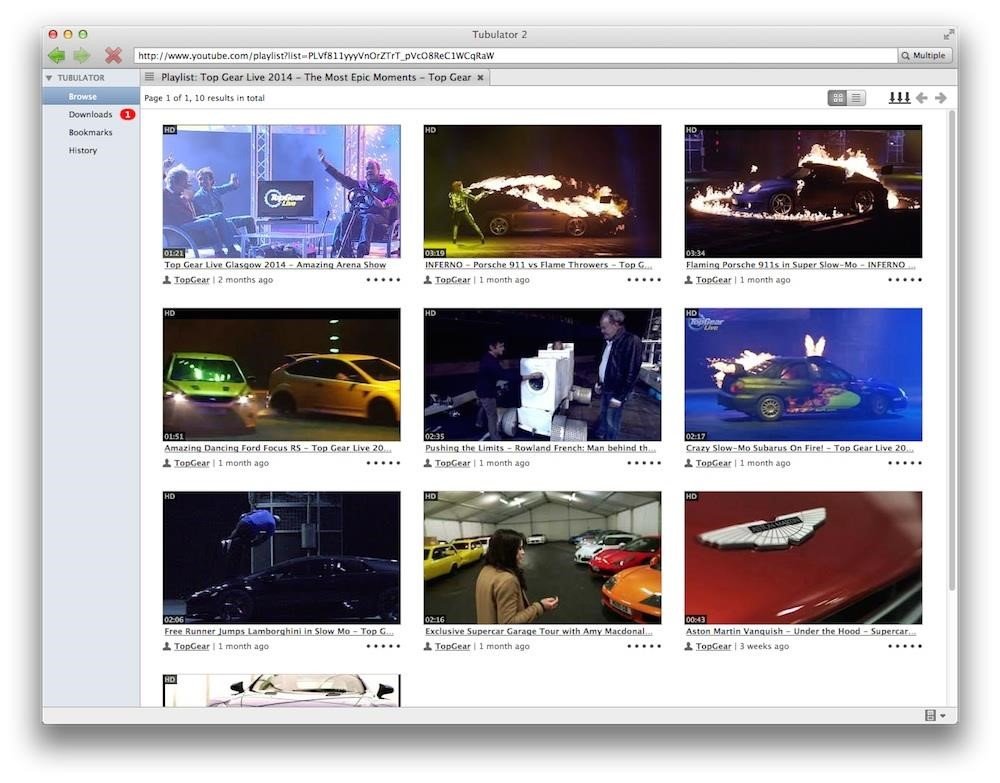
Task: Click user icon under Supercar Garage Tour video
Action: [428, 646]
